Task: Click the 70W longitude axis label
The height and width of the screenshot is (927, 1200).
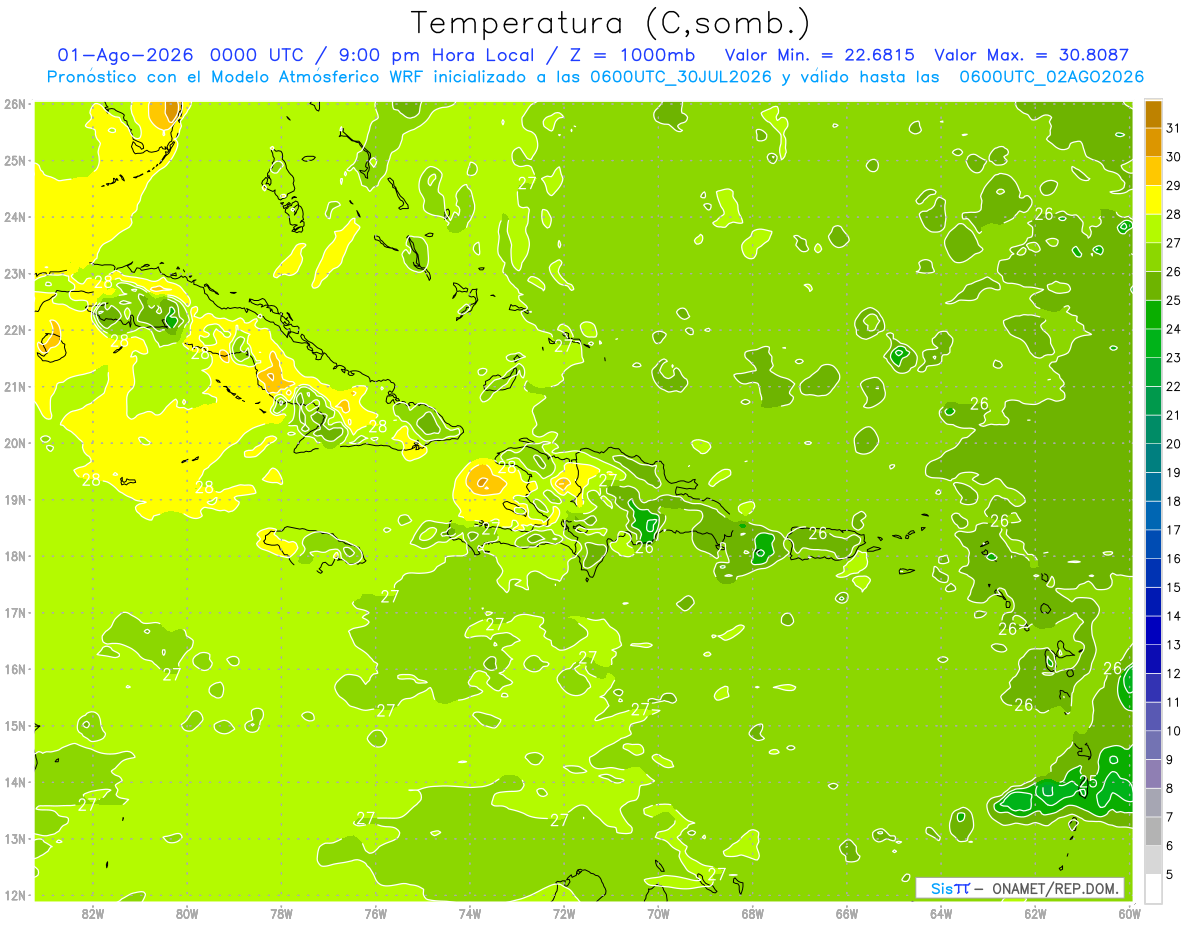Action: tap(658, 913)
